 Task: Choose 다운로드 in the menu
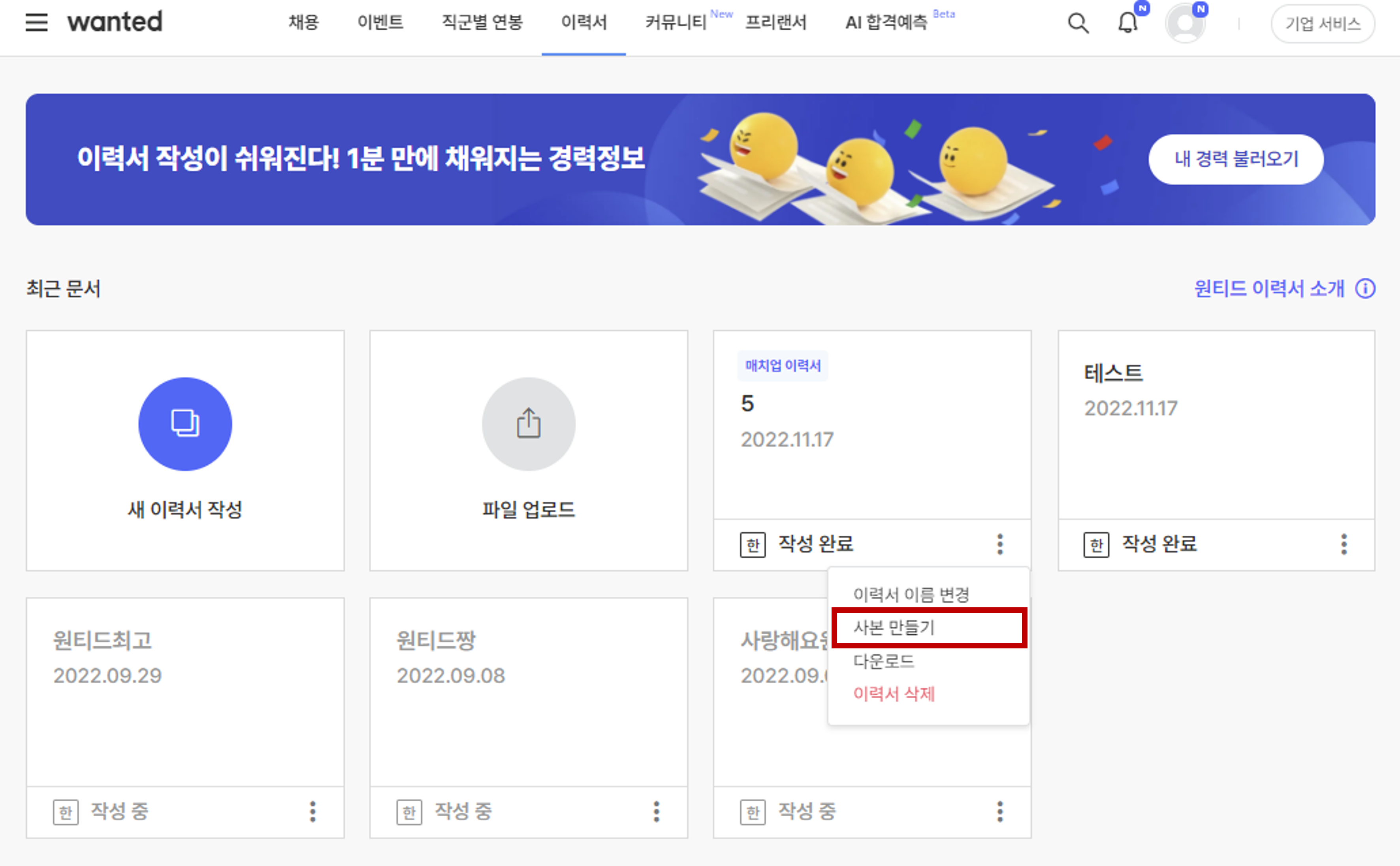point(883,661)
